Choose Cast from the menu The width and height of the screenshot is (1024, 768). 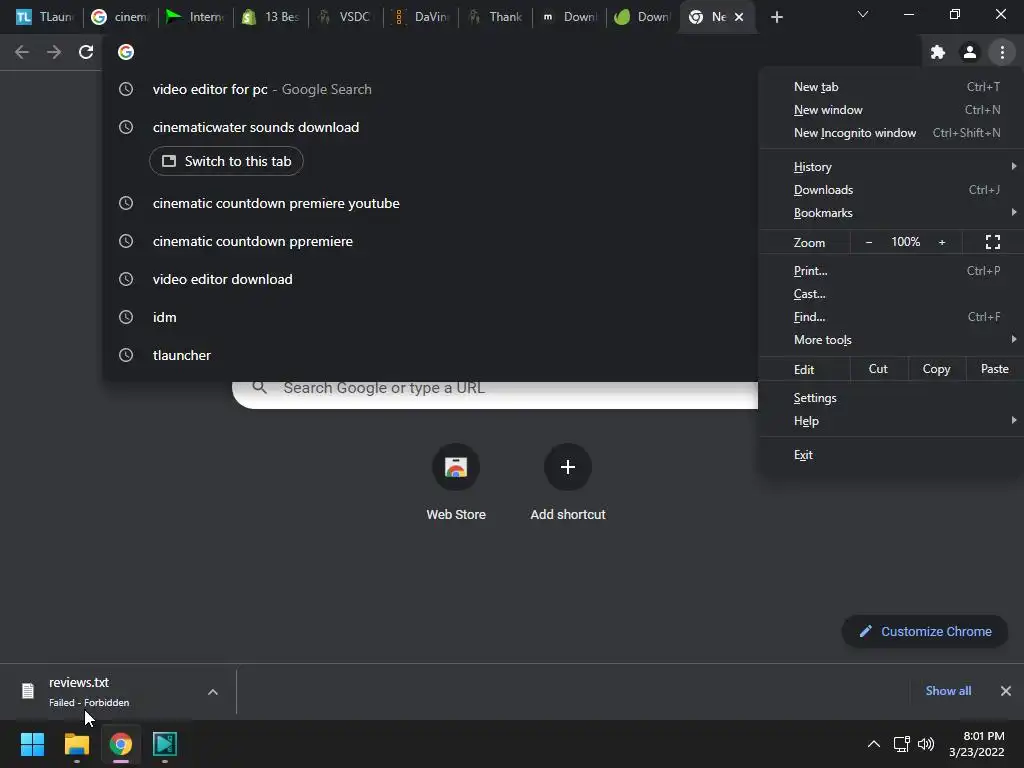[891, 294]
